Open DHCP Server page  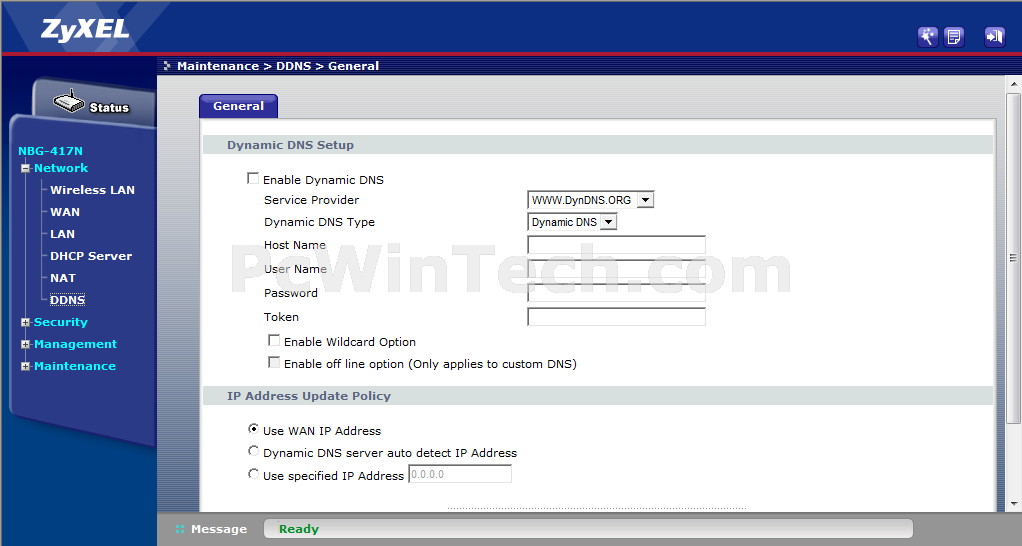click(91, 256)
